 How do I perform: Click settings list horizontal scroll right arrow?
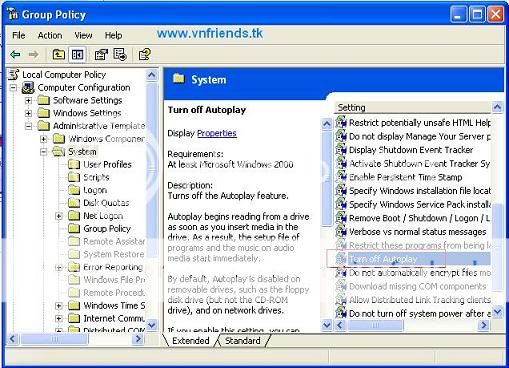[x=484, y=325]
